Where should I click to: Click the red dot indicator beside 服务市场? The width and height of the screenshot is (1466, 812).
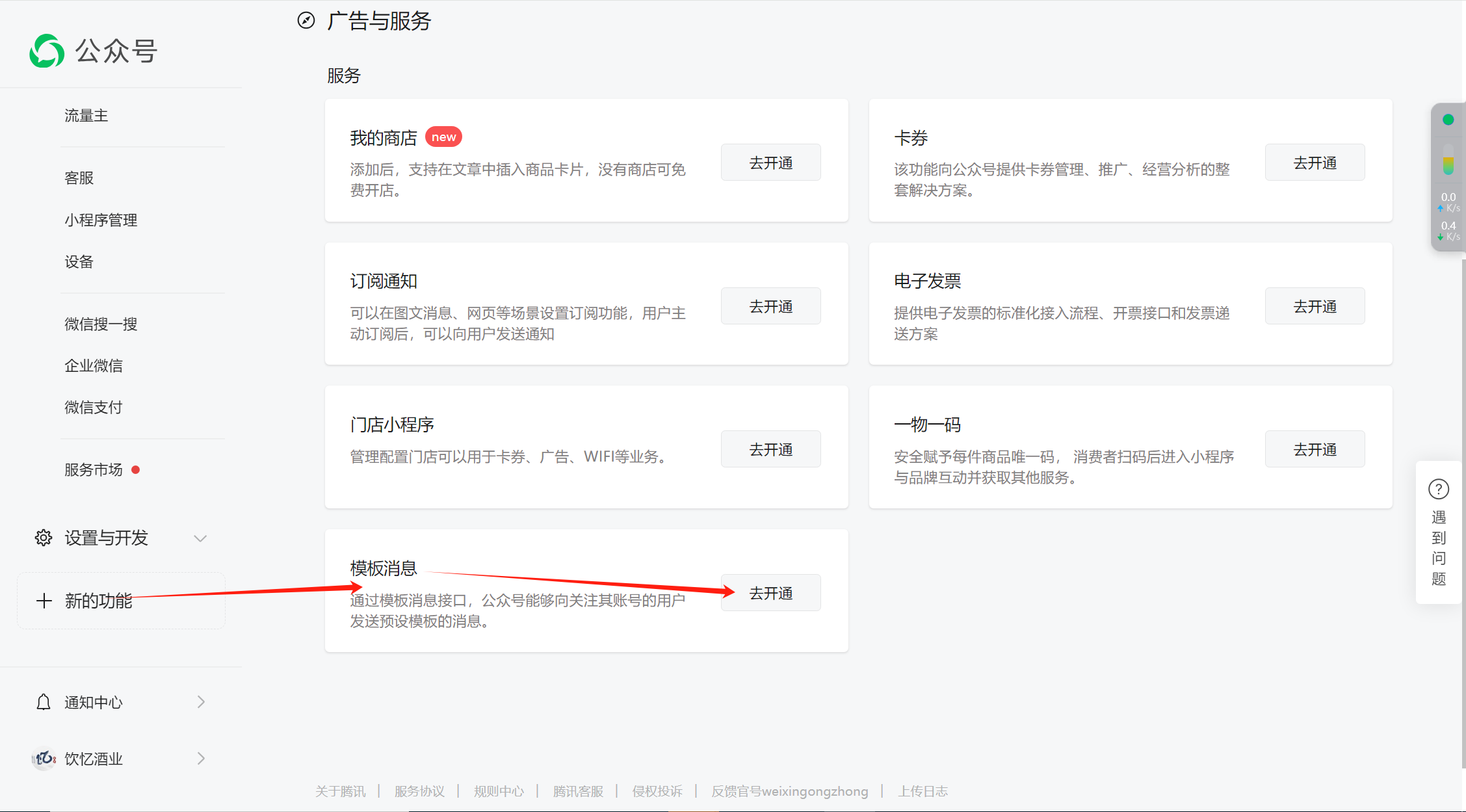(x=137, y=469)
